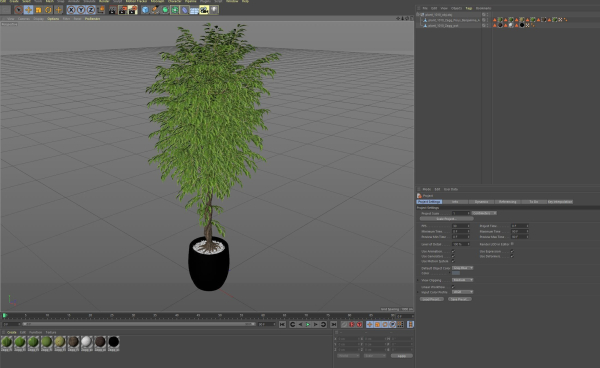The image size is (600, 368).
Task: Toggle the Z axis lock
Action: click(91, 10)
